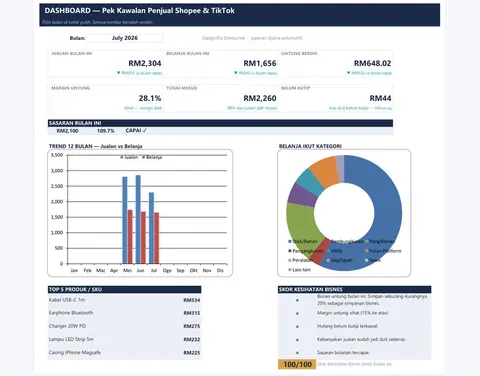
Task: Click the RM275 sales value
Action: click(x=192, y=326)
